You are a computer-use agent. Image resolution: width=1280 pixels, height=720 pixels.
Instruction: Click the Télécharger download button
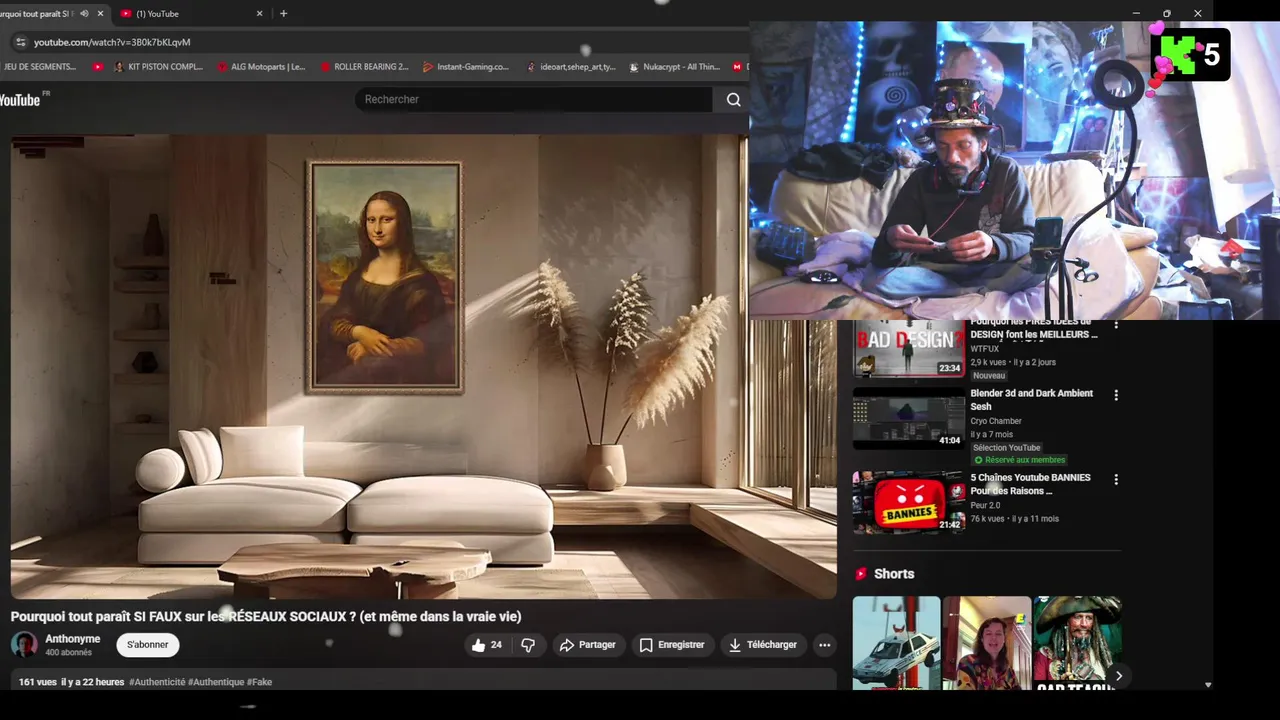[x=763, y=645]
